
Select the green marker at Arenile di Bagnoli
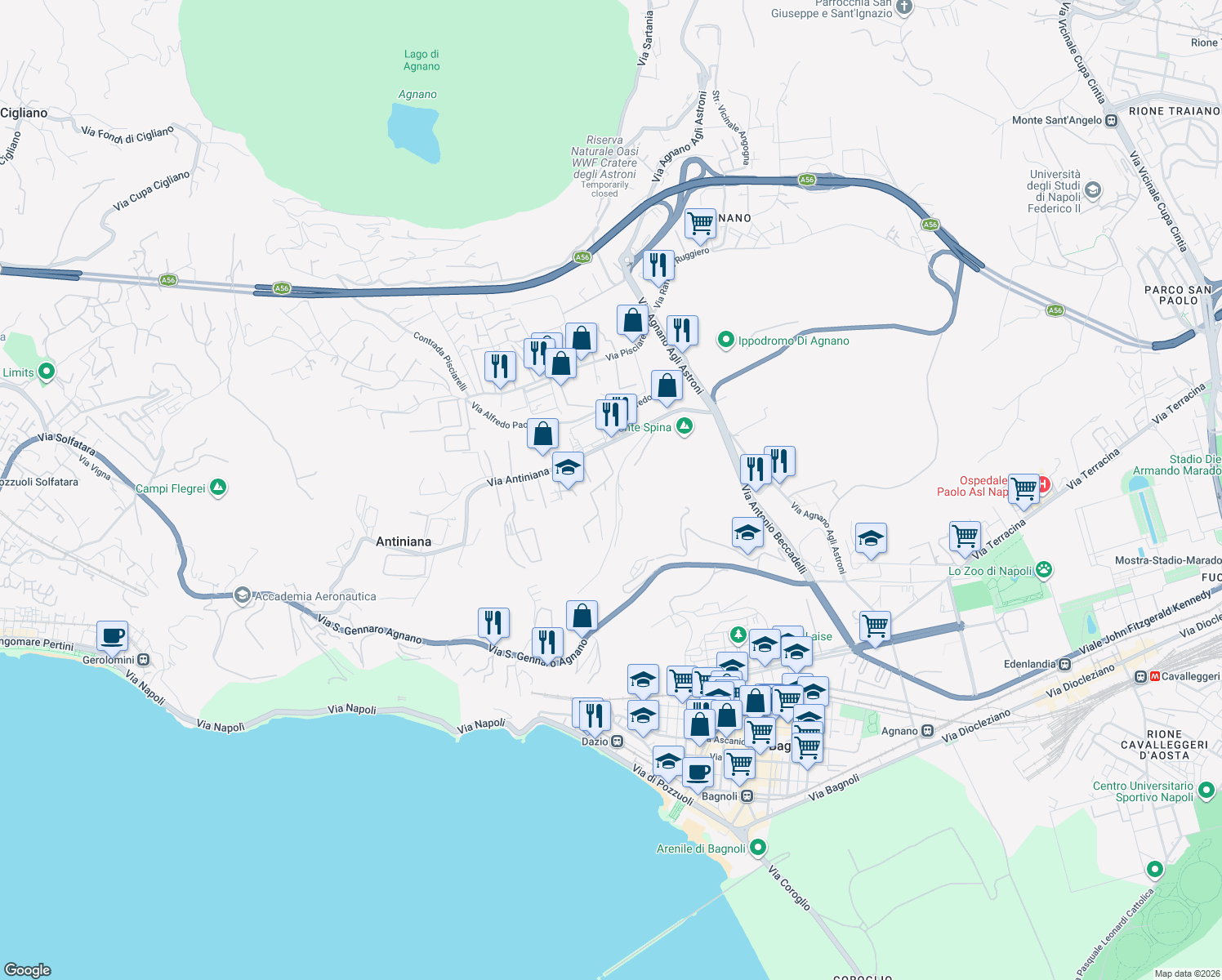click(758, 848)
